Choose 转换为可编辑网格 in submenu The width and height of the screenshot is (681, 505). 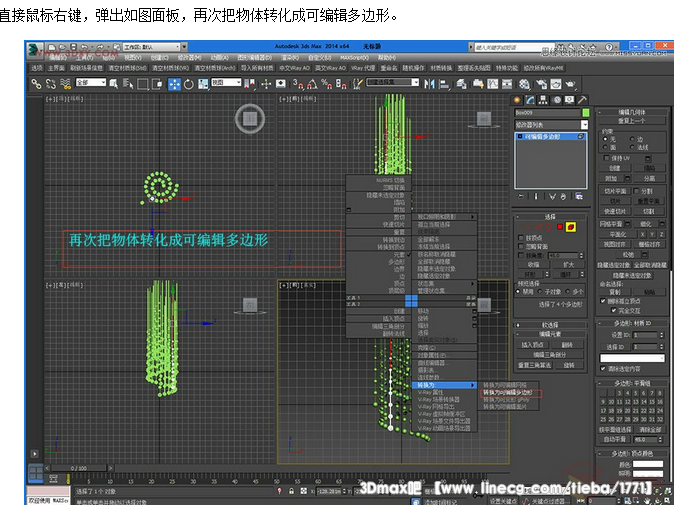(505, 385)
